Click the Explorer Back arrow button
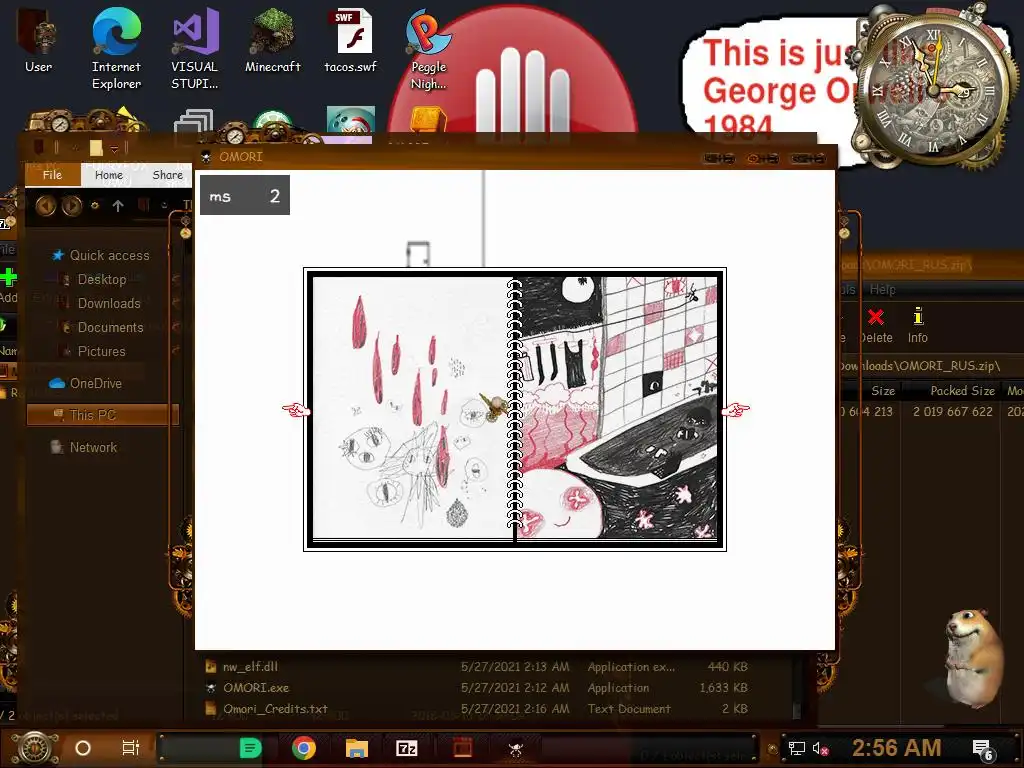This screenshot has height=768, width=1024. tap(45, 206)
